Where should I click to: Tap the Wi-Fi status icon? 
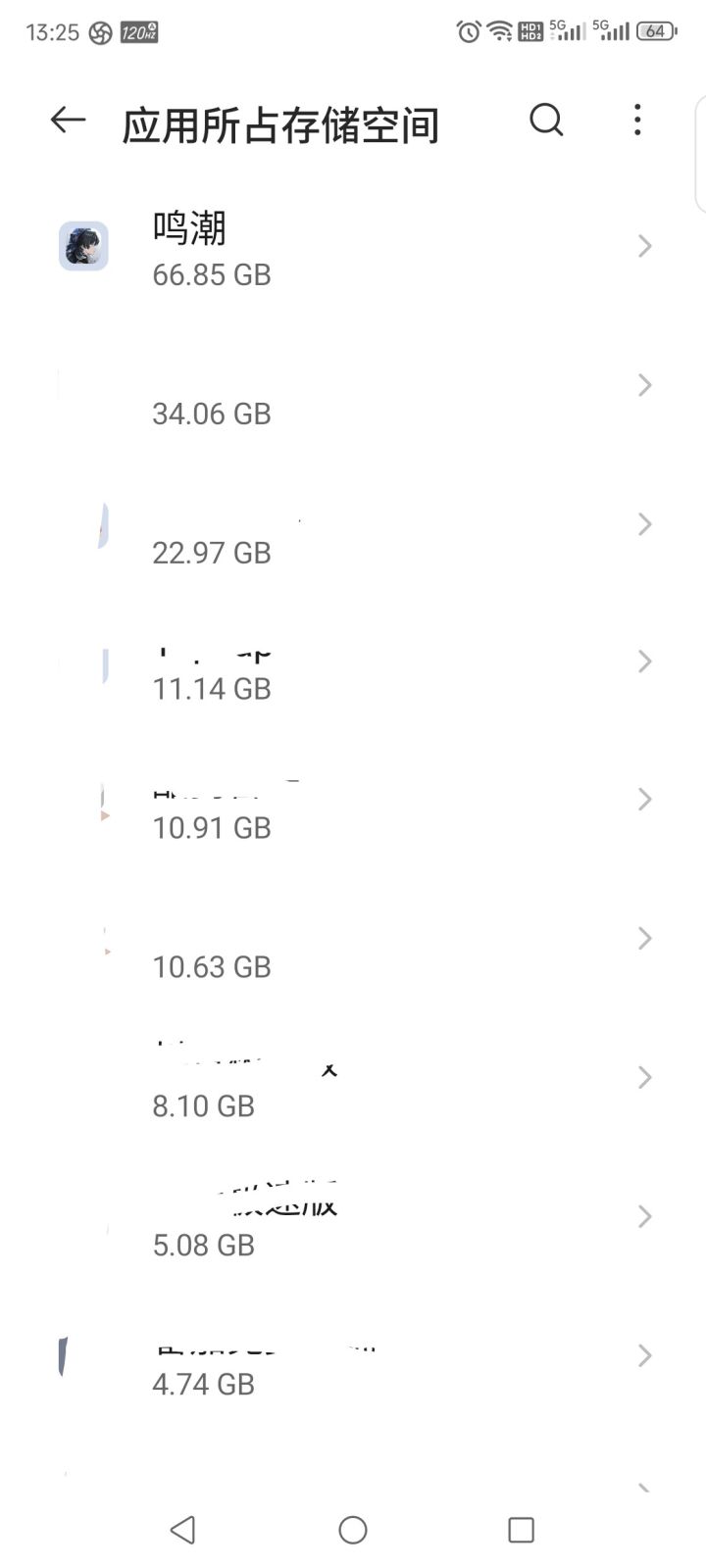click(x=500, y=31)
